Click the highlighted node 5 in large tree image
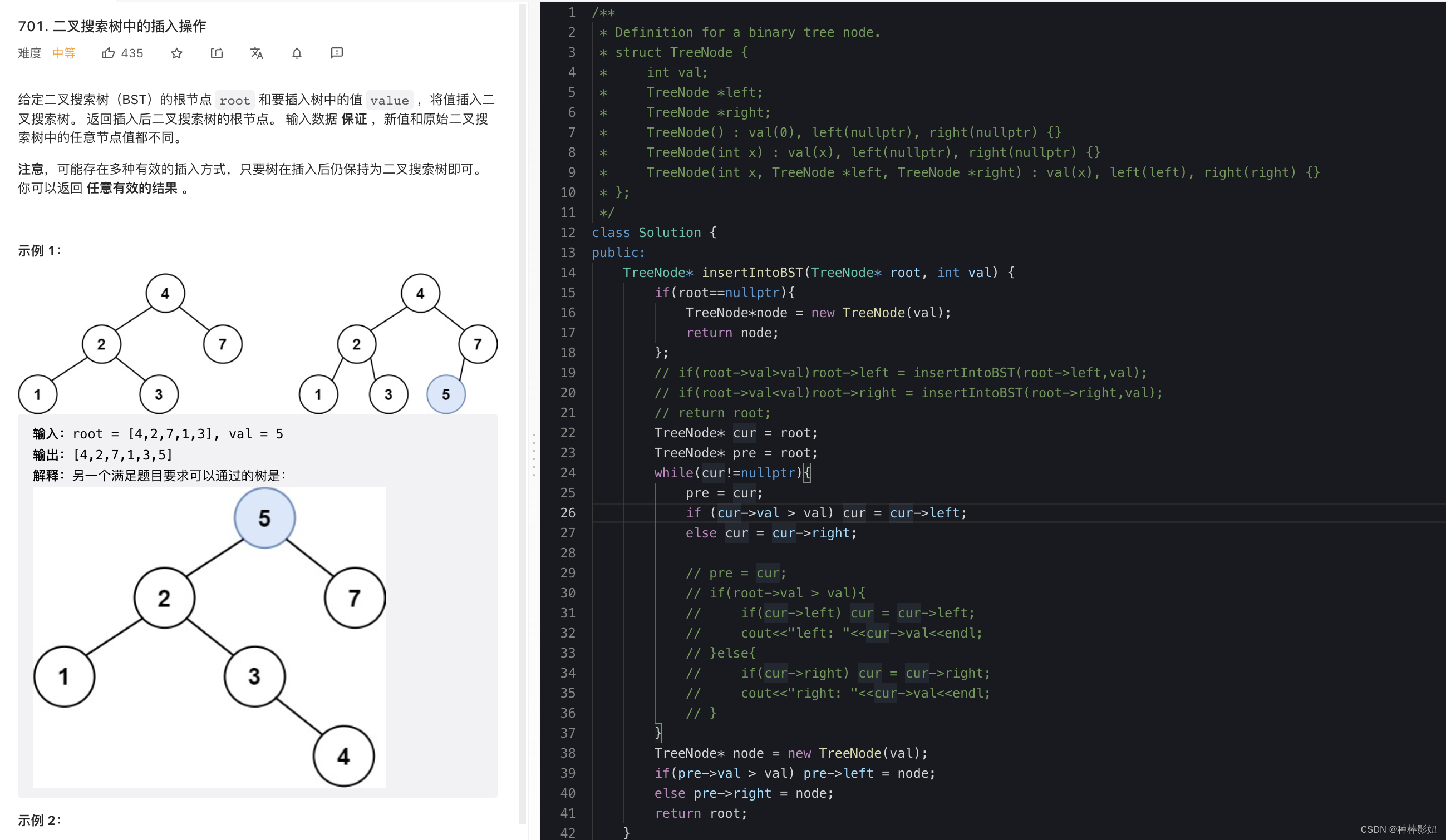 [x=264, y=518]
